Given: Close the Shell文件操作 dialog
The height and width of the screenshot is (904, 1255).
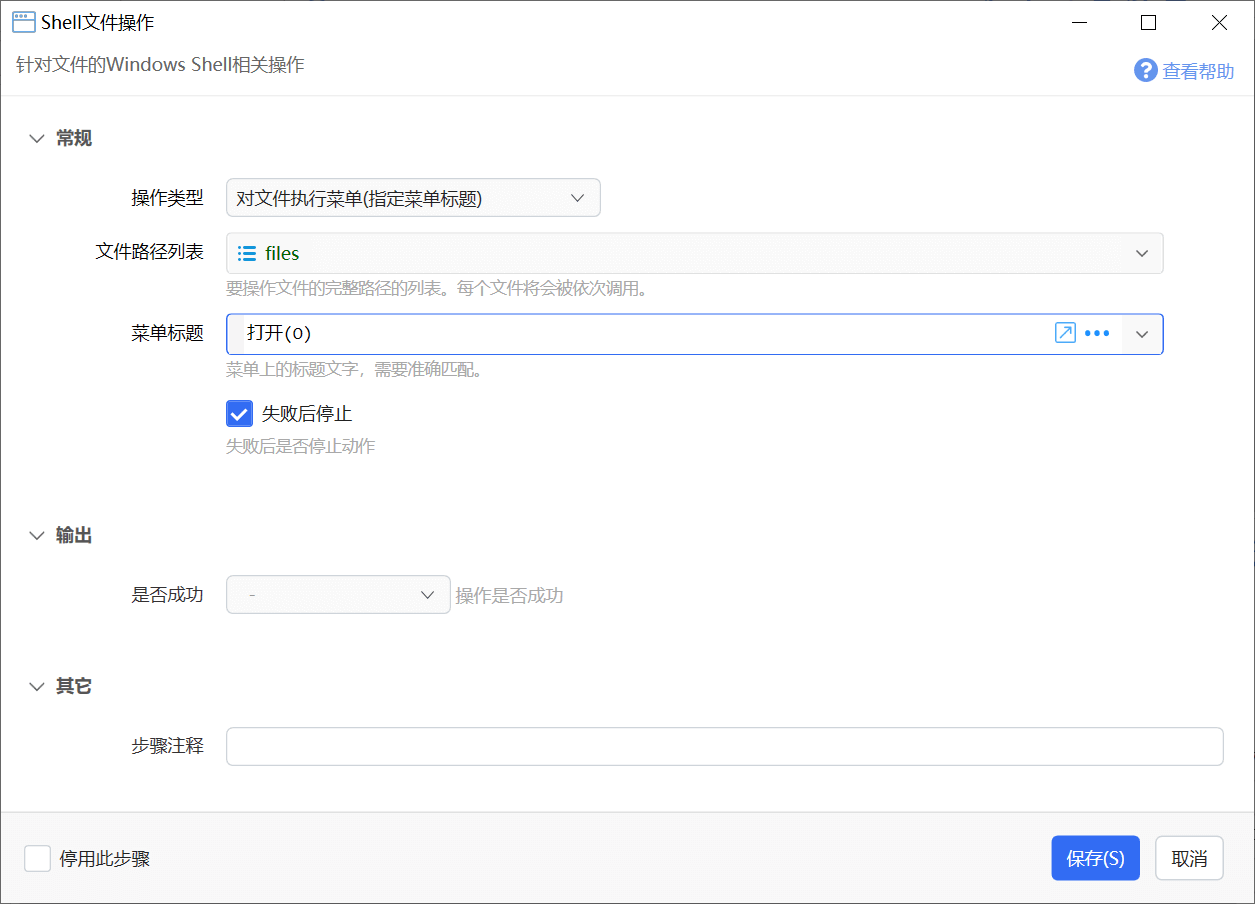Looking at the screenshot, I should tap(1219, 22).
